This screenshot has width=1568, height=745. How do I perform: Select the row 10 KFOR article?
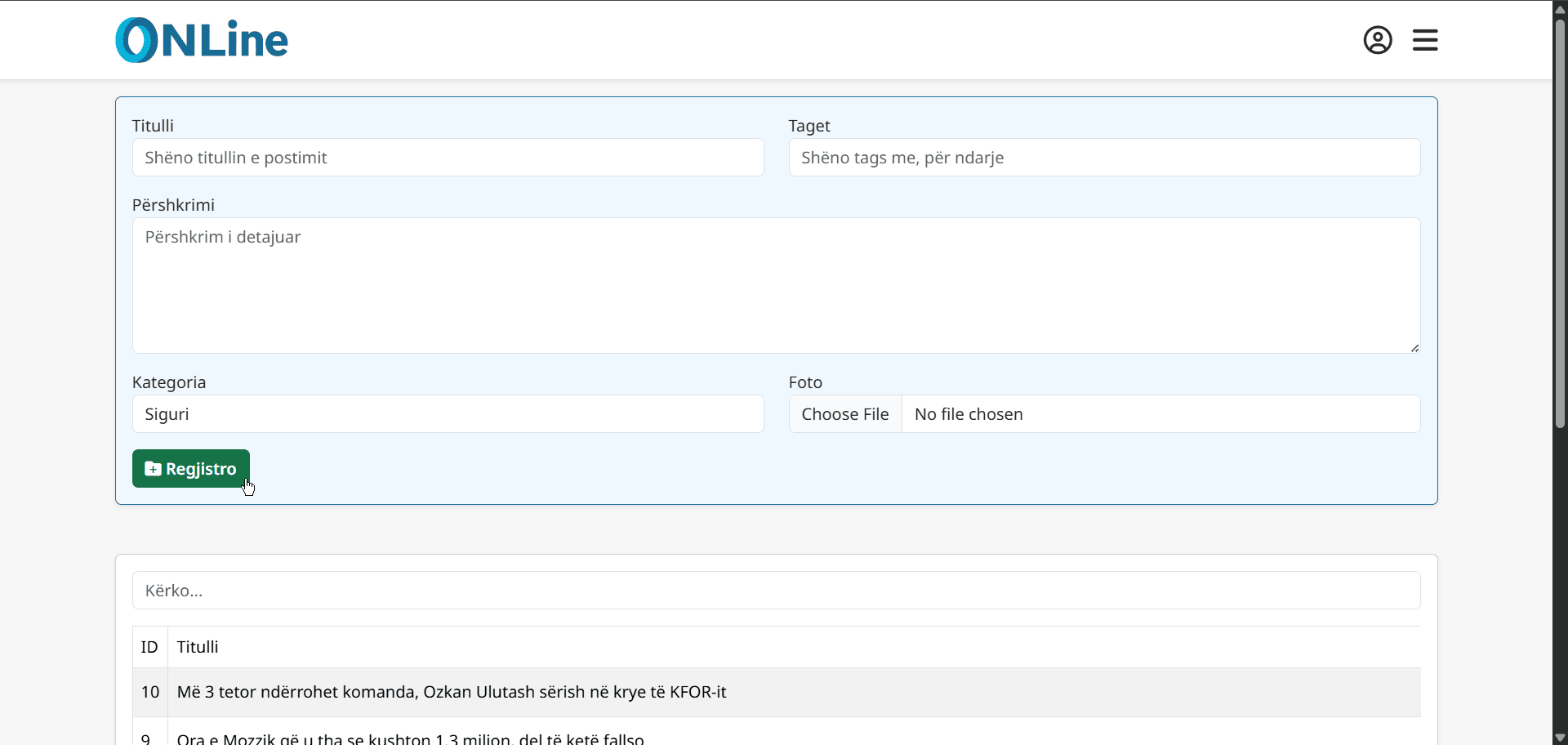click(451, 693)
